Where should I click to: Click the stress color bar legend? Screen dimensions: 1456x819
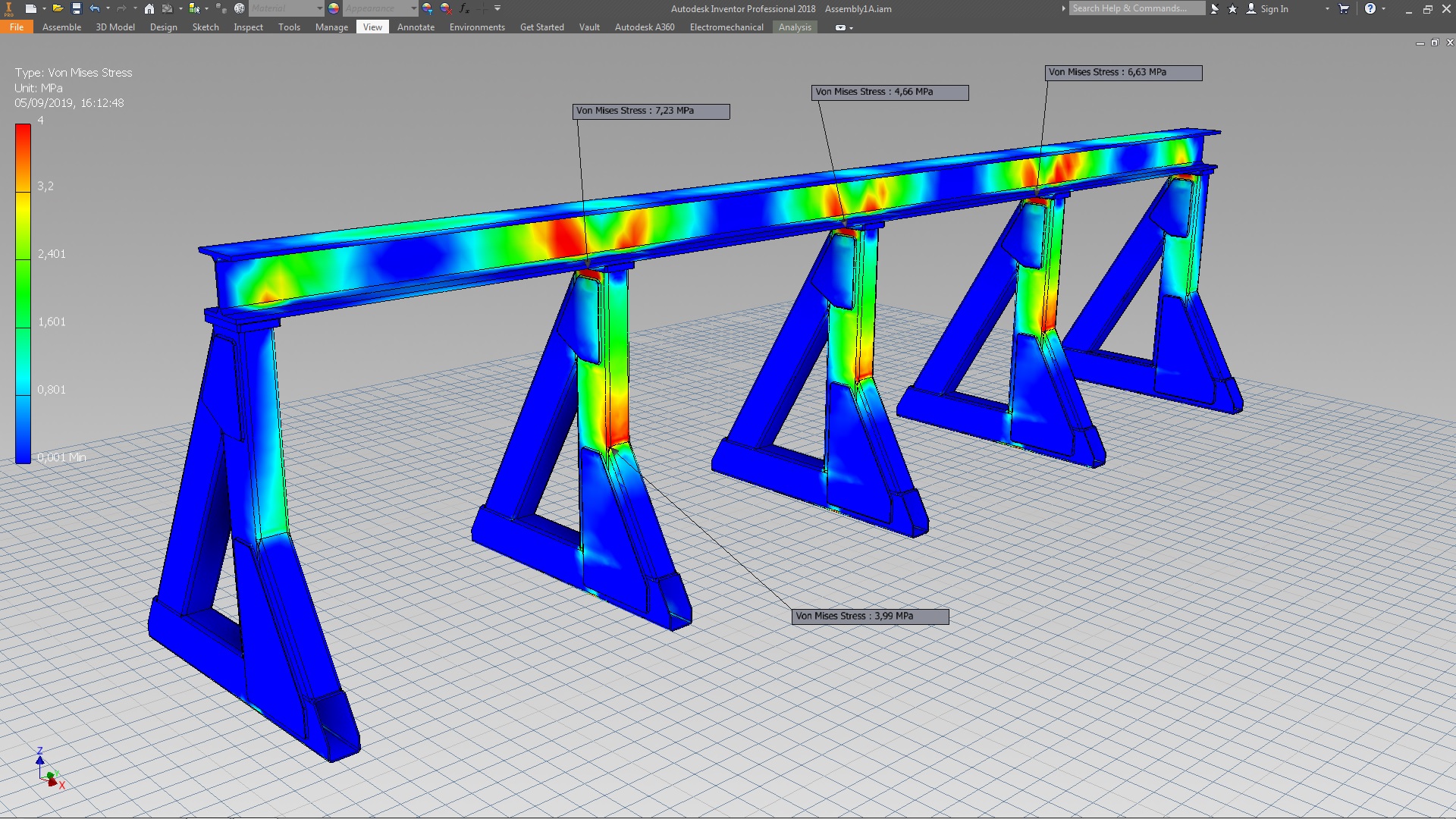point(24,293)
